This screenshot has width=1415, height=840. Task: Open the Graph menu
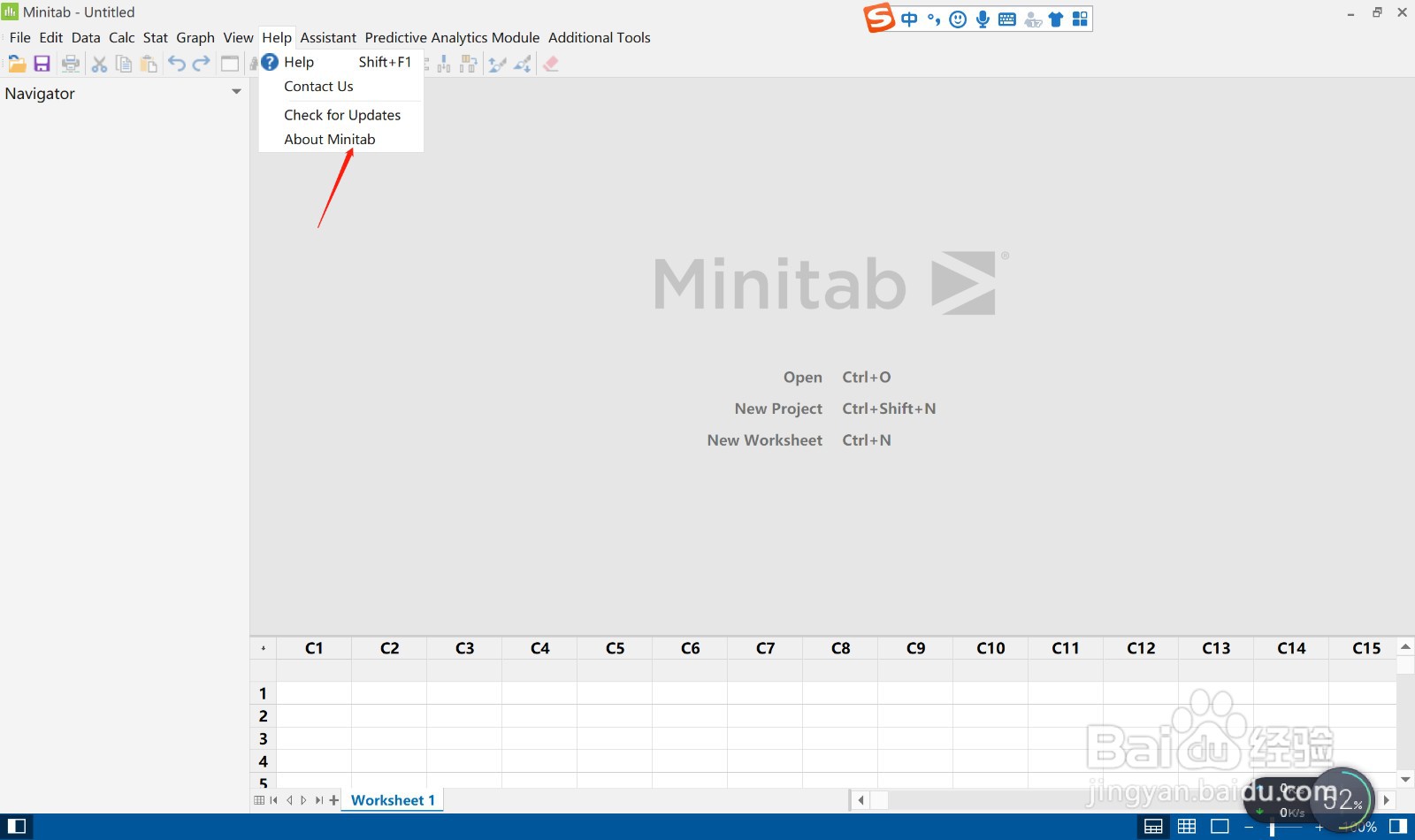pyautogui.click(x=195, y=37)
